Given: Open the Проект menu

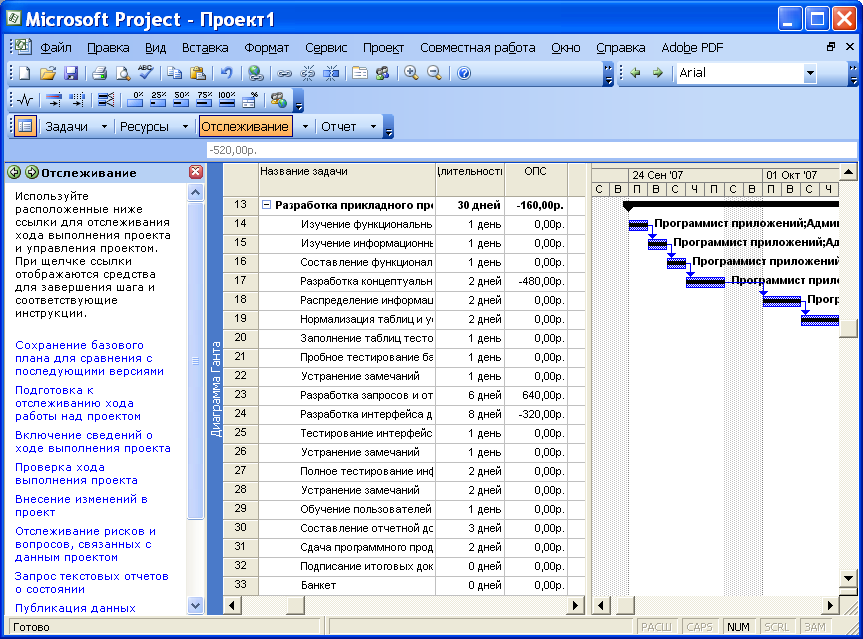Looking at the screenshot, I should (x=383, y=48).
